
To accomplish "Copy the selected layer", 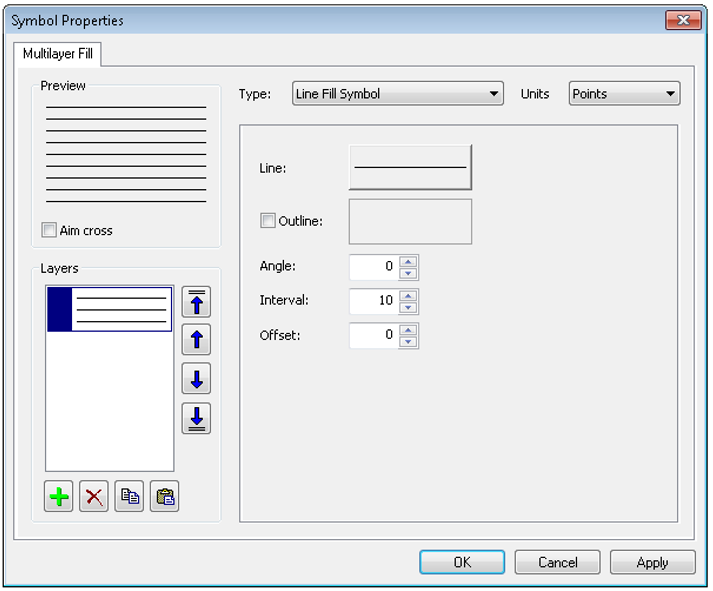I will coord(129,497).
